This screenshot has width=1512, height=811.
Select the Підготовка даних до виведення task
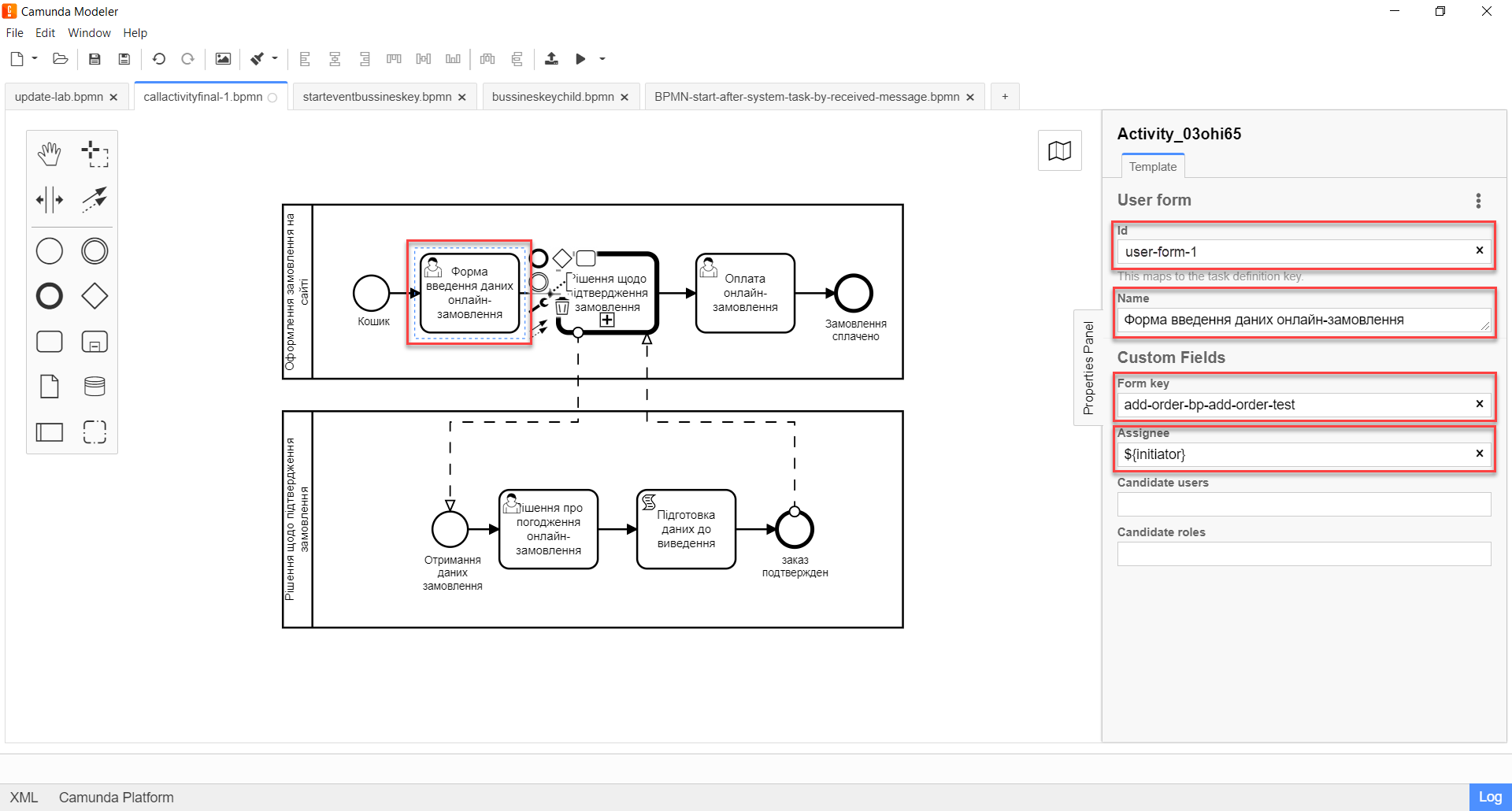click(x=686, y=529)
